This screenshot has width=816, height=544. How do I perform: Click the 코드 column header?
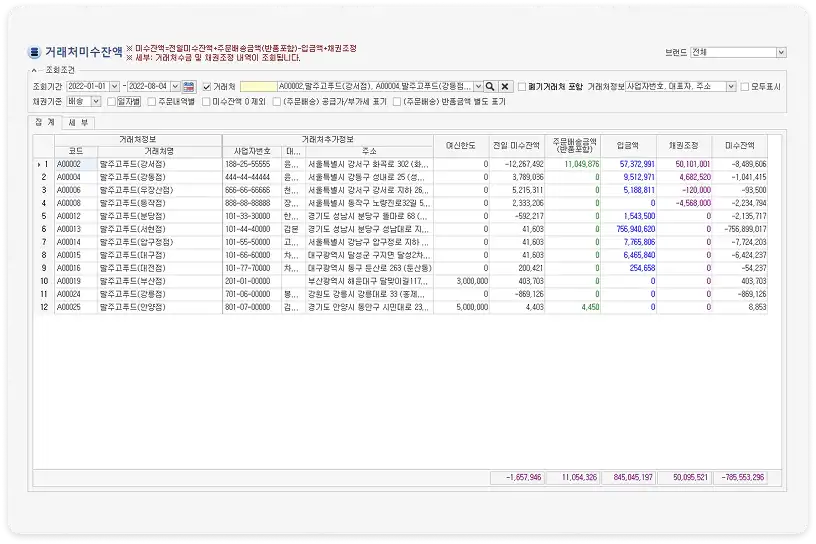(x=76, y=151)
